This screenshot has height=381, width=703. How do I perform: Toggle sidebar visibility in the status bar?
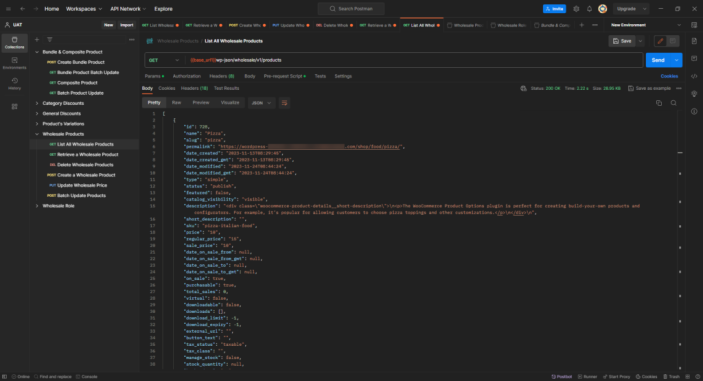coord(4,377)
